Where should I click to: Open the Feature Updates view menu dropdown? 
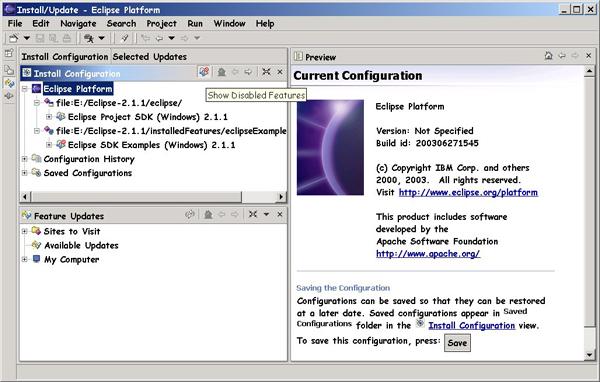pos(266,214)
